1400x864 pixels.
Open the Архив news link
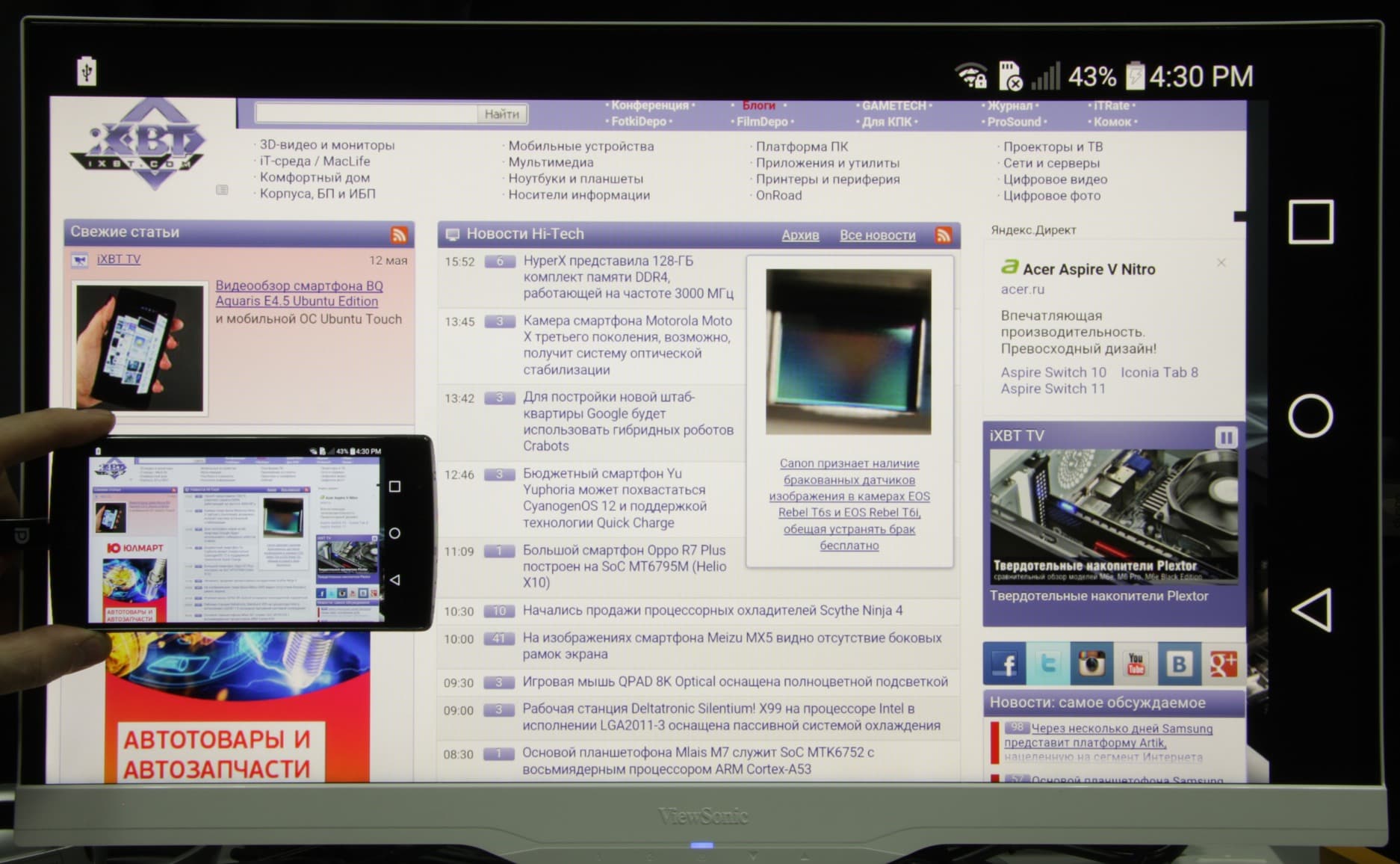click(800, 235)
